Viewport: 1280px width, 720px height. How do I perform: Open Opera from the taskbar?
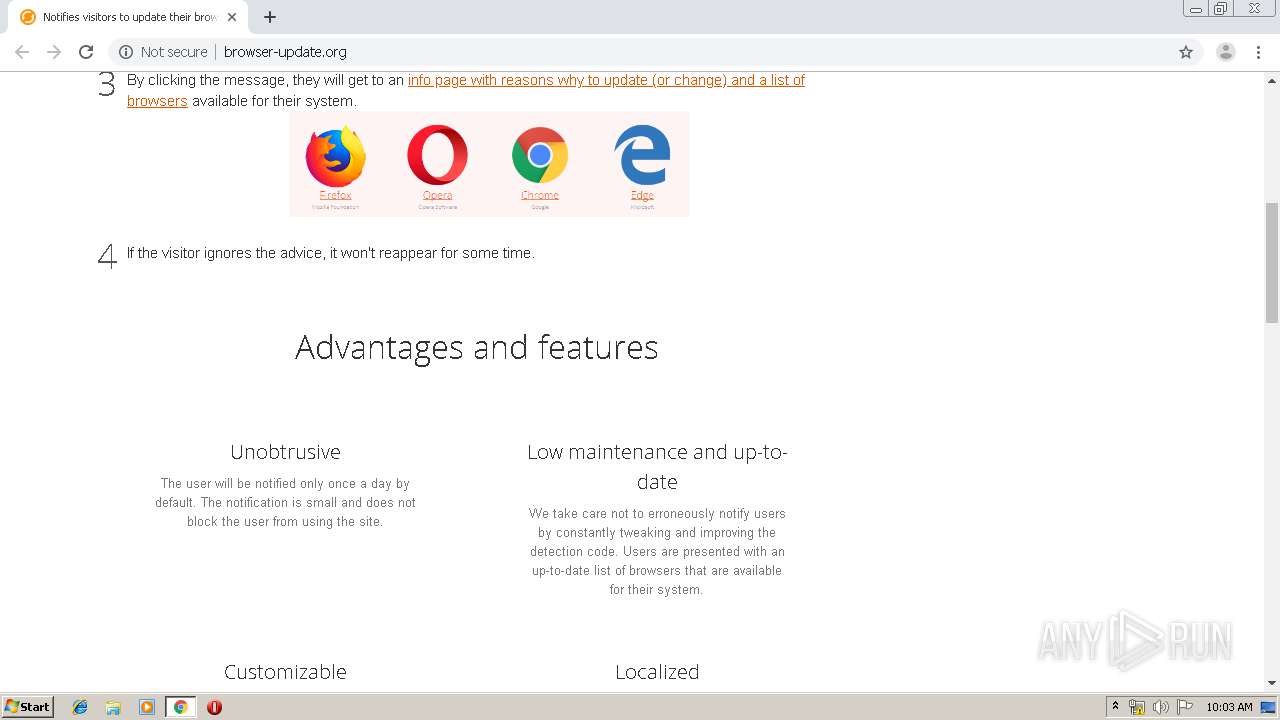[x=214, y=707]
